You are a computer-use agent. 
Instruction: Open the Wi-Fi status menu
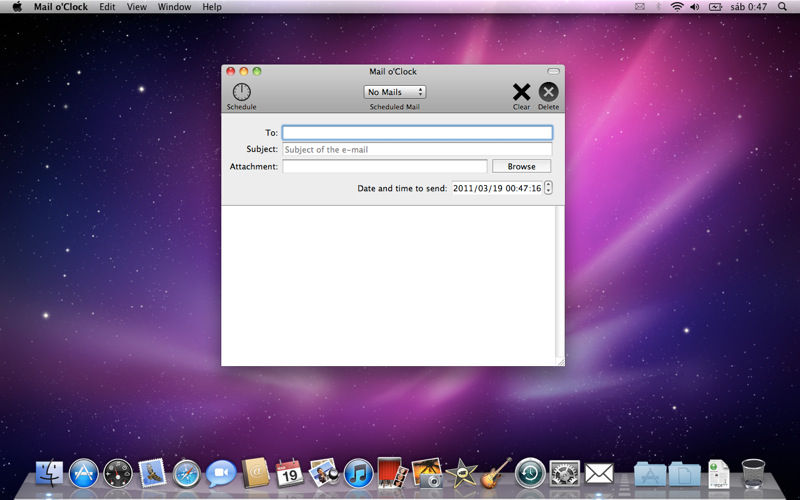click(x=676, y=7)
